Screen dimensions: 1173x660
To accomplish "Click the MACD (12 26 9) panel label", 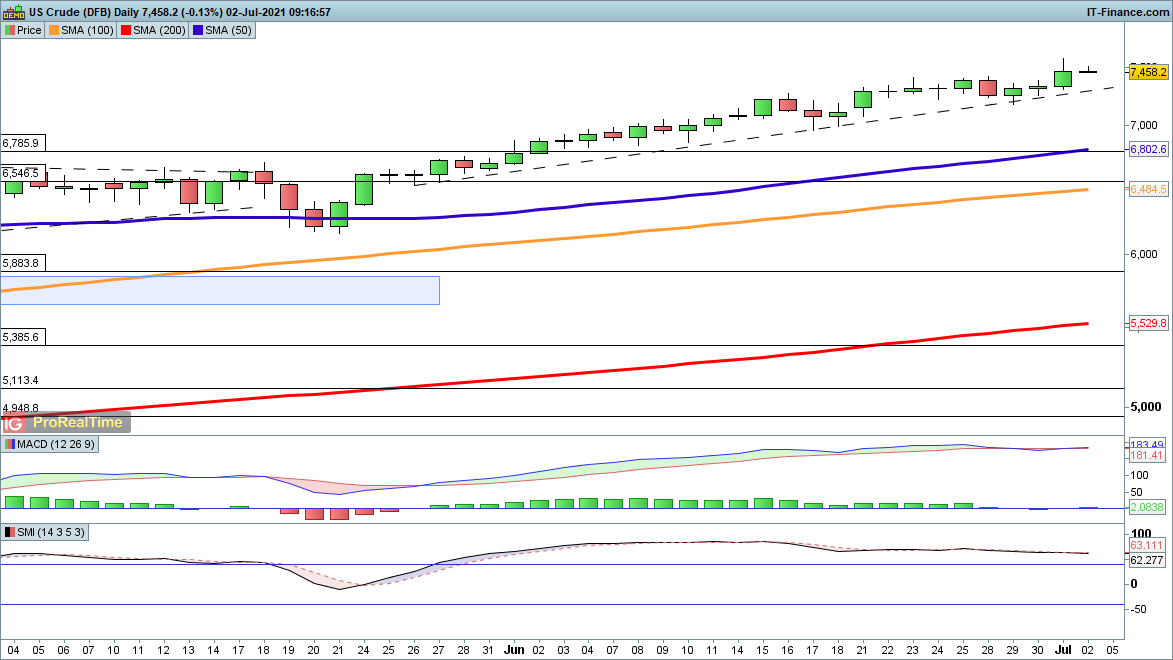I will tap(56, 444).
